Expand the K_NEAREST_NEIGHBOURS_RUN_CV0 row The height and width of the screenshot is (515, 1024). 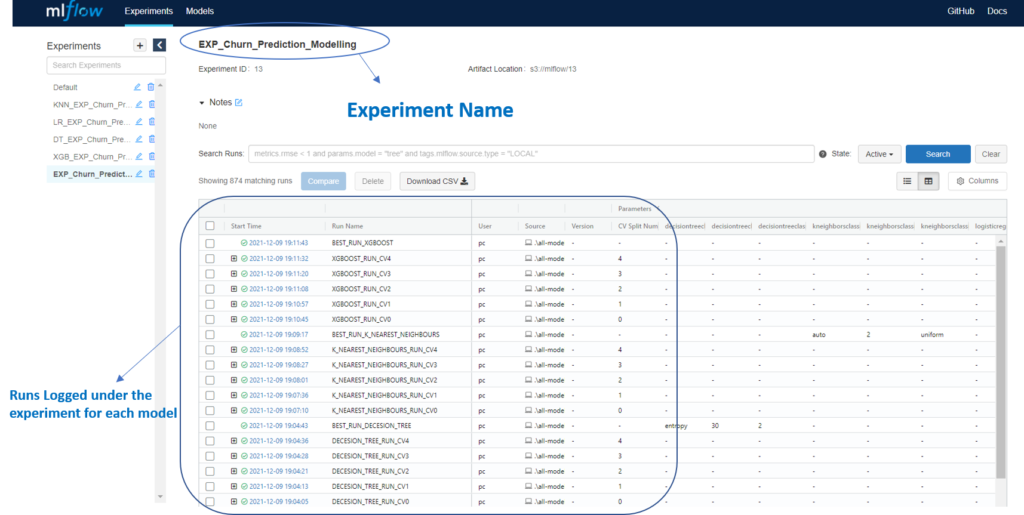coord(234,411)
